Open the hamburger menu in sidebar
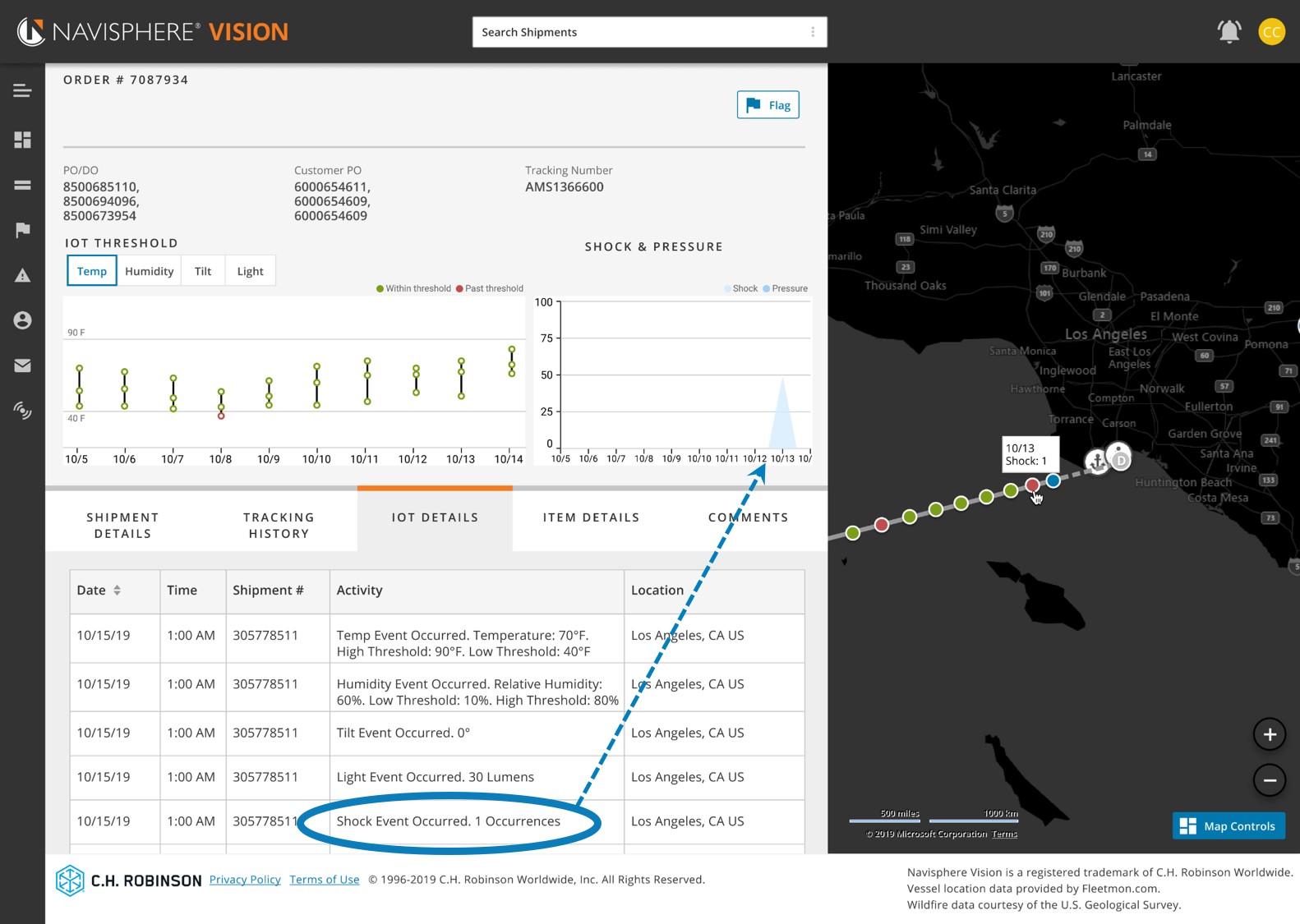 (x=22, y=91)
